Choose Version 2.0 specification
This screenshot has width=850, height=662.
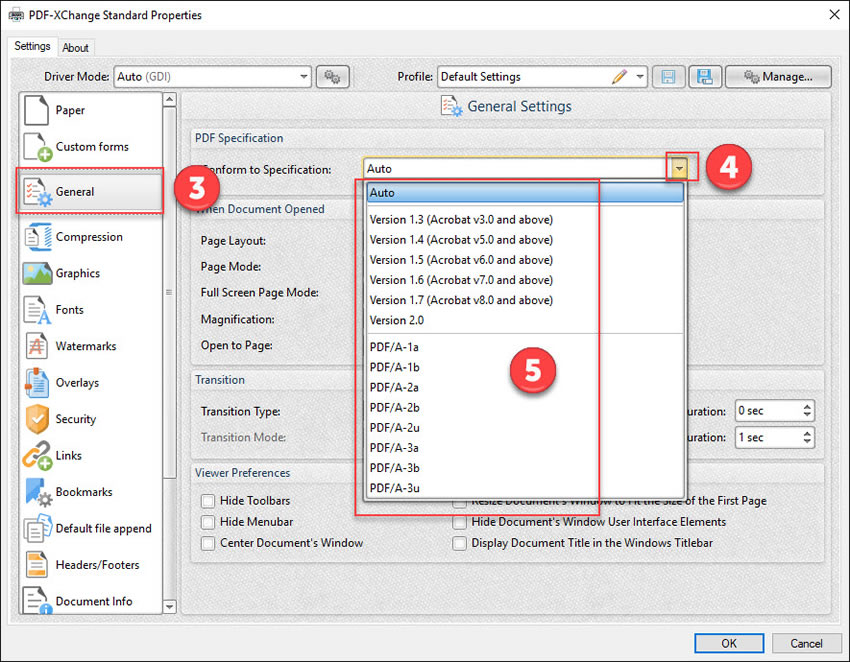[x=525, y=320]
